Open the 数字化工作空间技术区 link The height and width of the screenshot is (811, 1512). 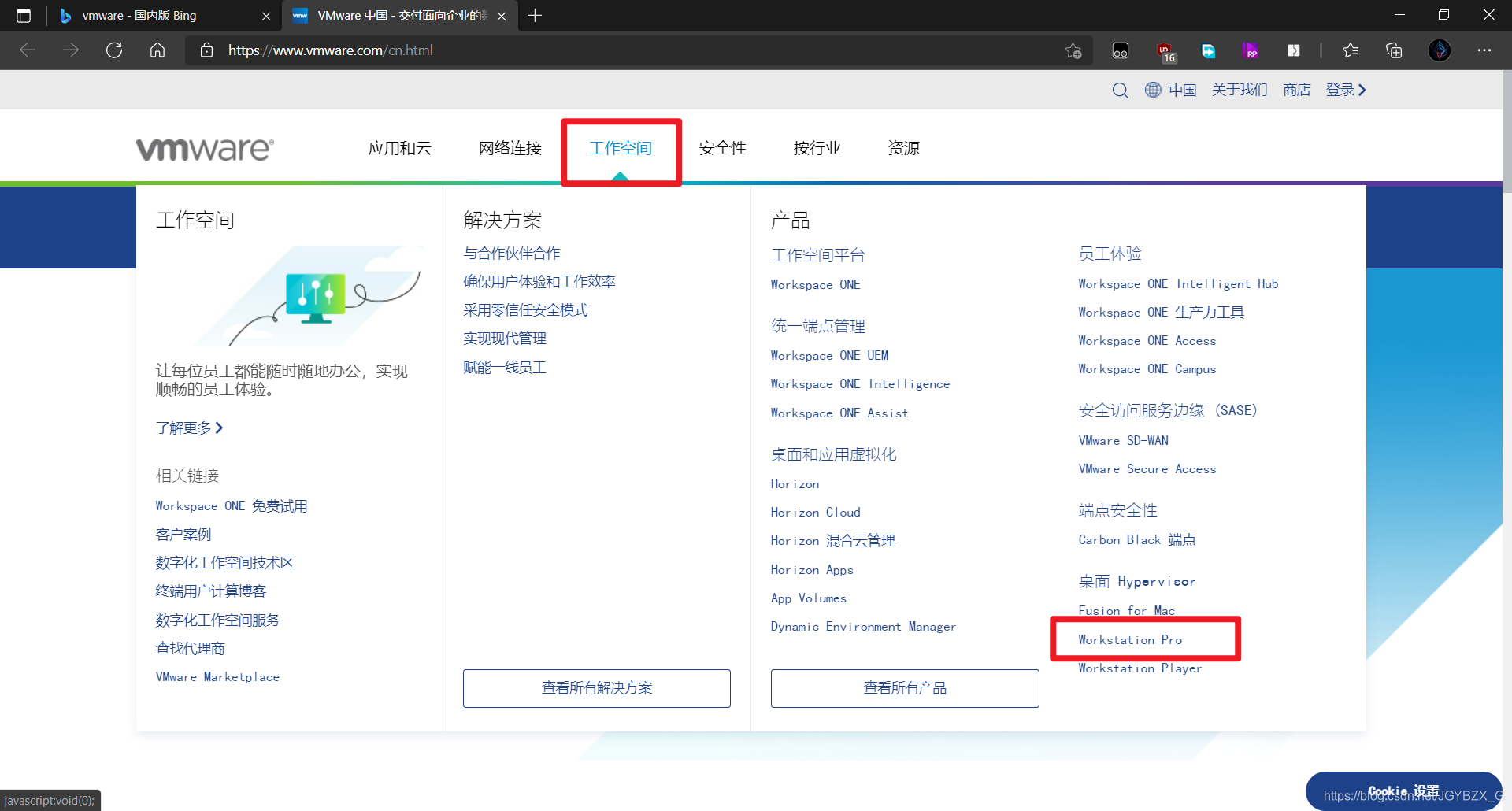[224, 562]
